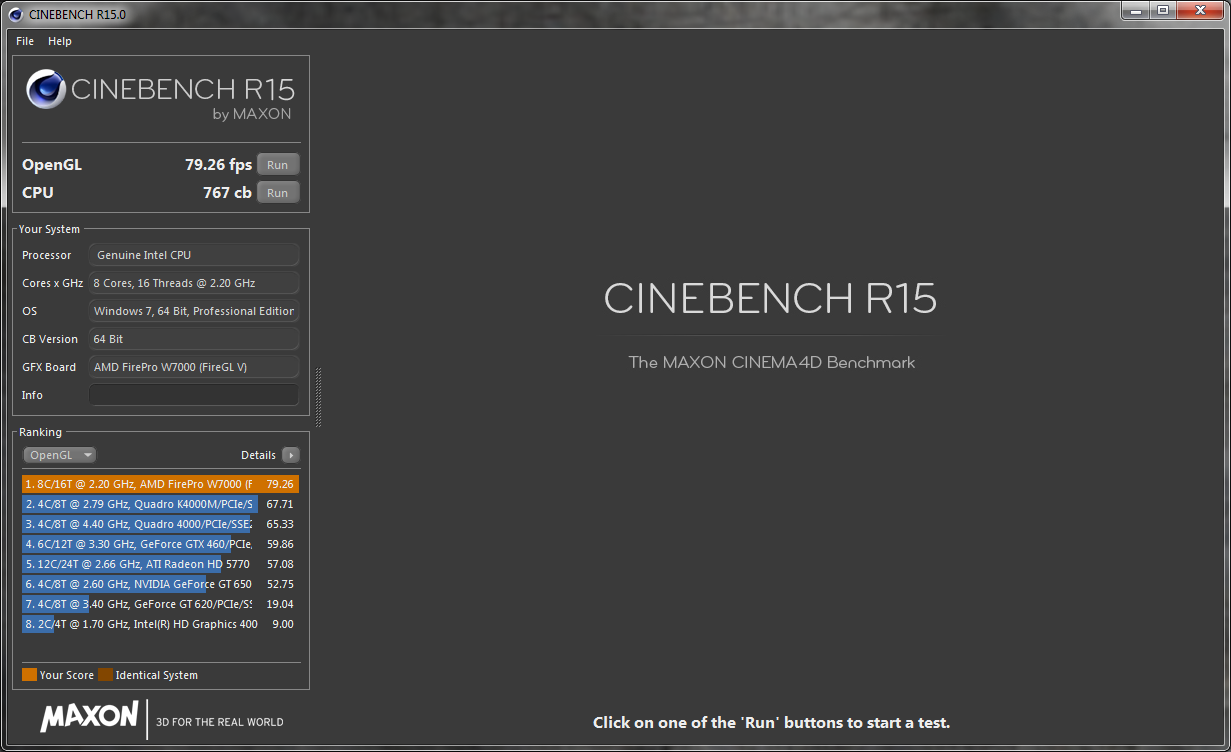Open the Help menu

click(x=60, y=41)
